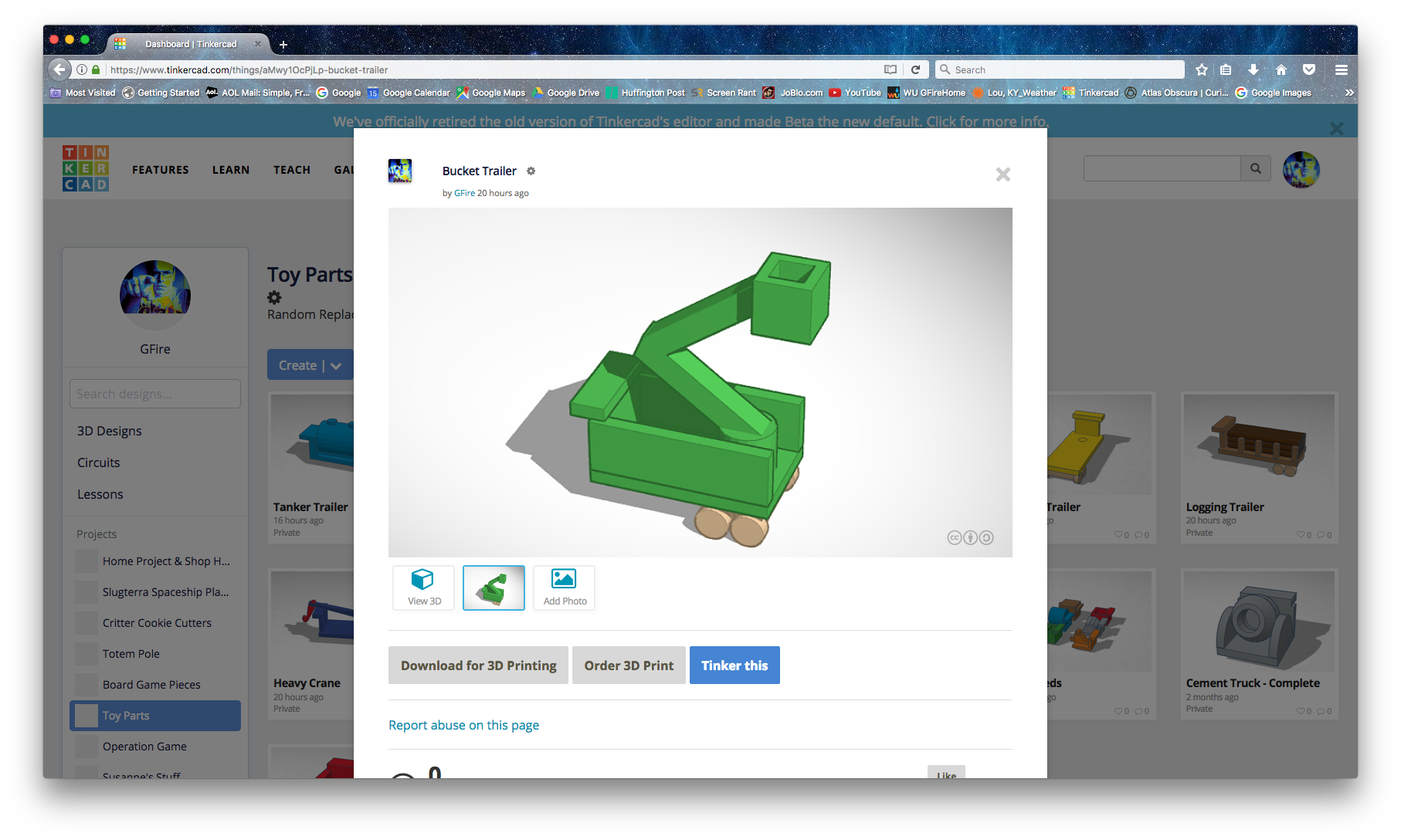
Task: Click the Order 3D Print button
Action: [x=629, y=665]
